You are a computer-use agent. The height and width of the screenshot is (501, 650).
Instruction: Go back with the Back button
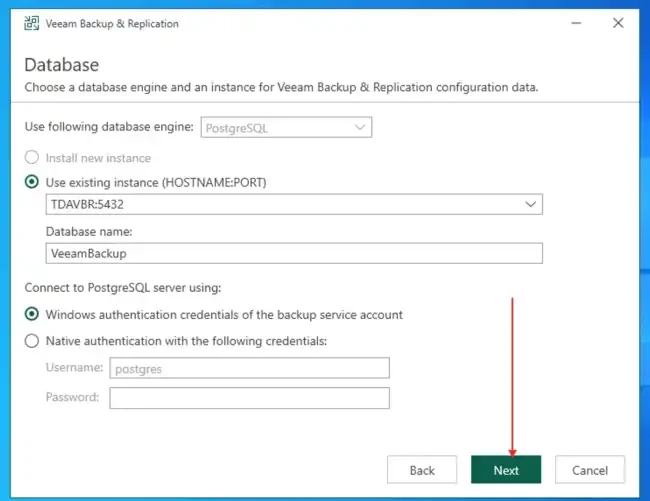point(422,470)
